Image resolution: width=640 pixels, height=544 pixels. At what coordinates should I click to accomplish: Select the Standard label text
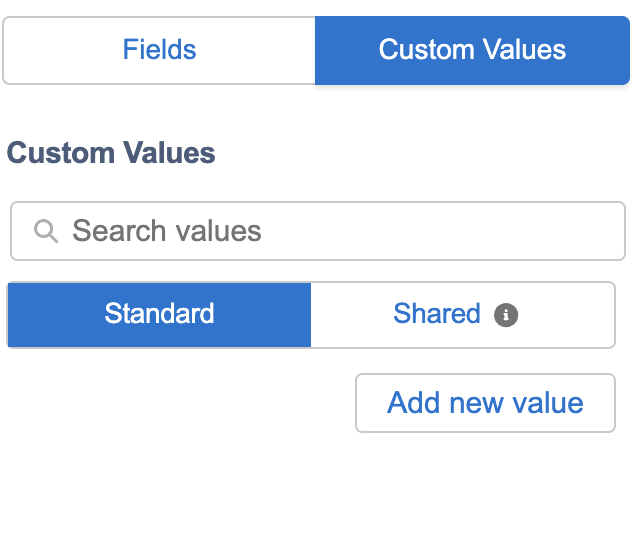(x=159, y=313)
